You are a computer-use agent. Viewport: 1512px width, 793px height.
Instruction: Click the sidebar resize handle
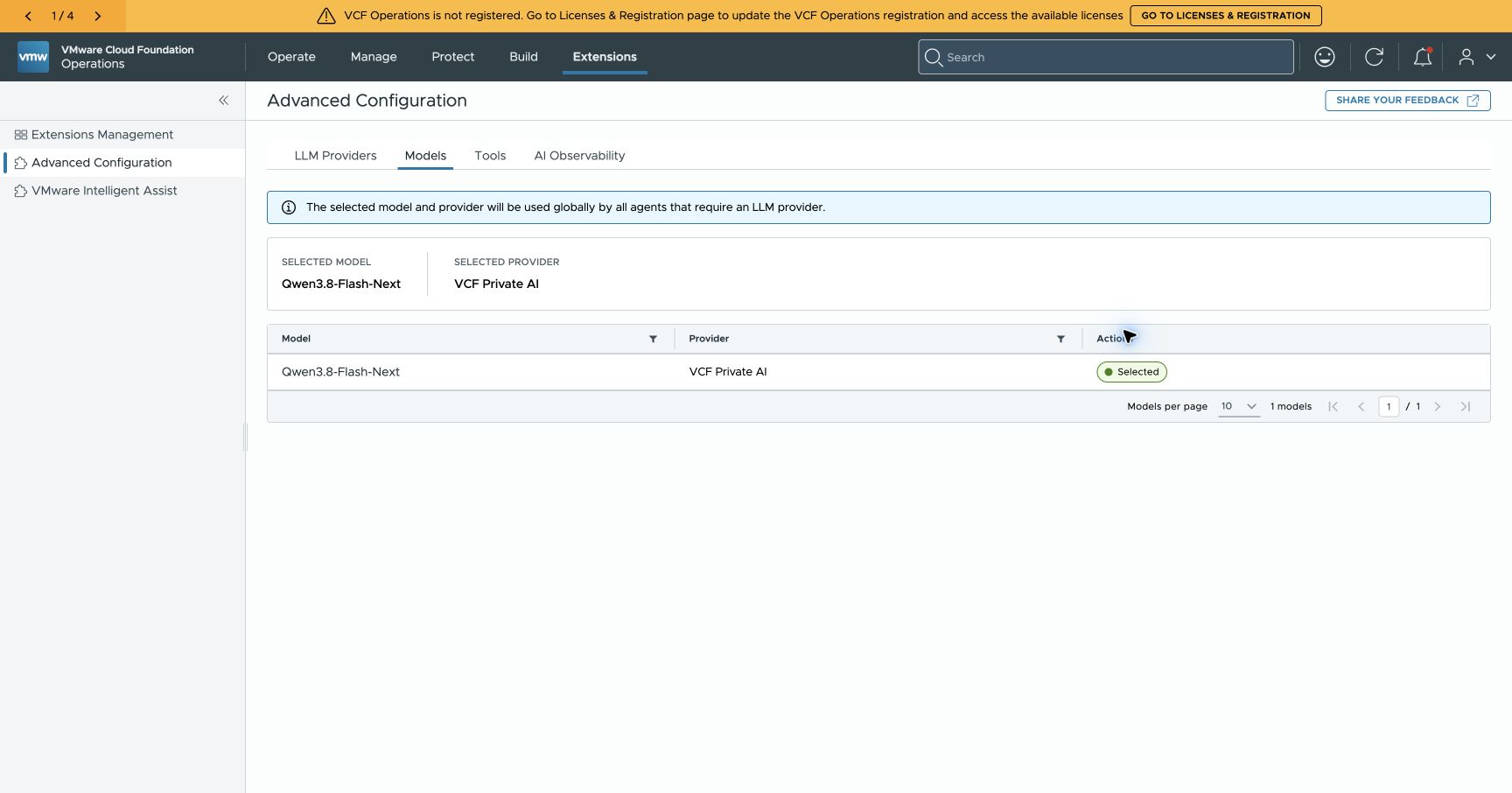pyautogui.click(x=245, y=437)
